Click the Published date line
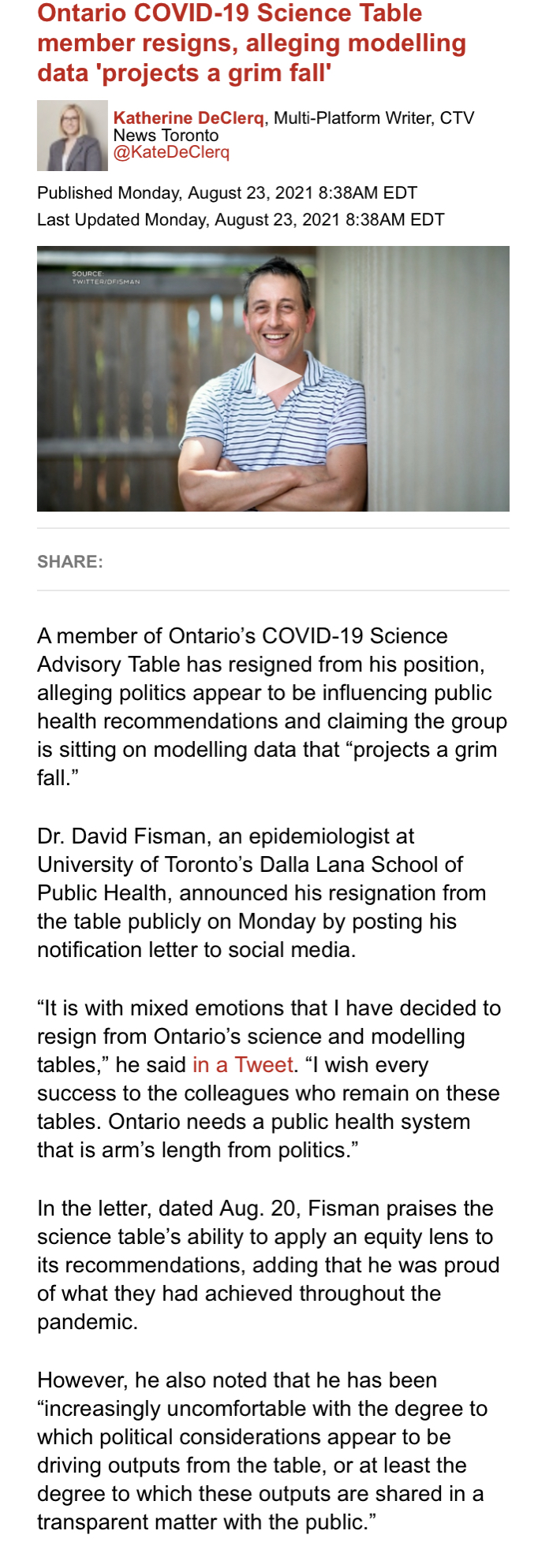Image resolution: width=549 pixels, height=1568 pixels. (x=227, y=193)
